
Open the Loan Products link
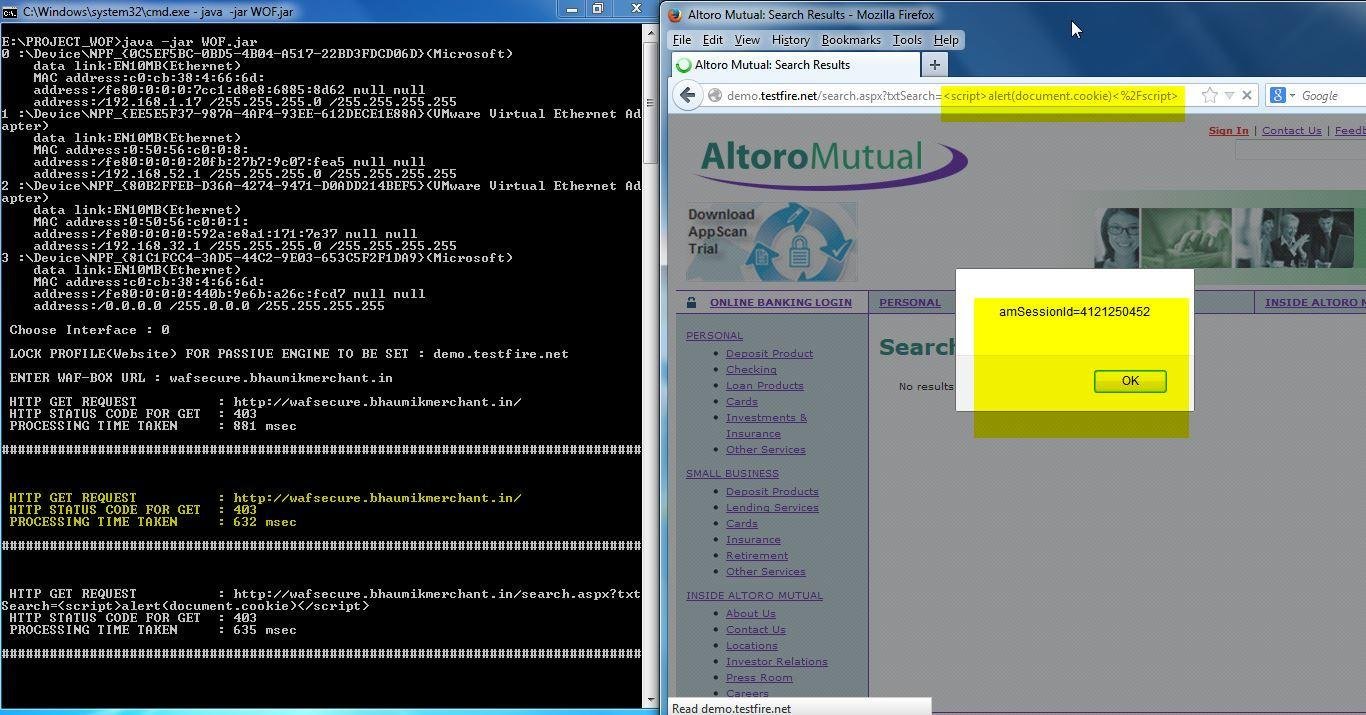764,385
